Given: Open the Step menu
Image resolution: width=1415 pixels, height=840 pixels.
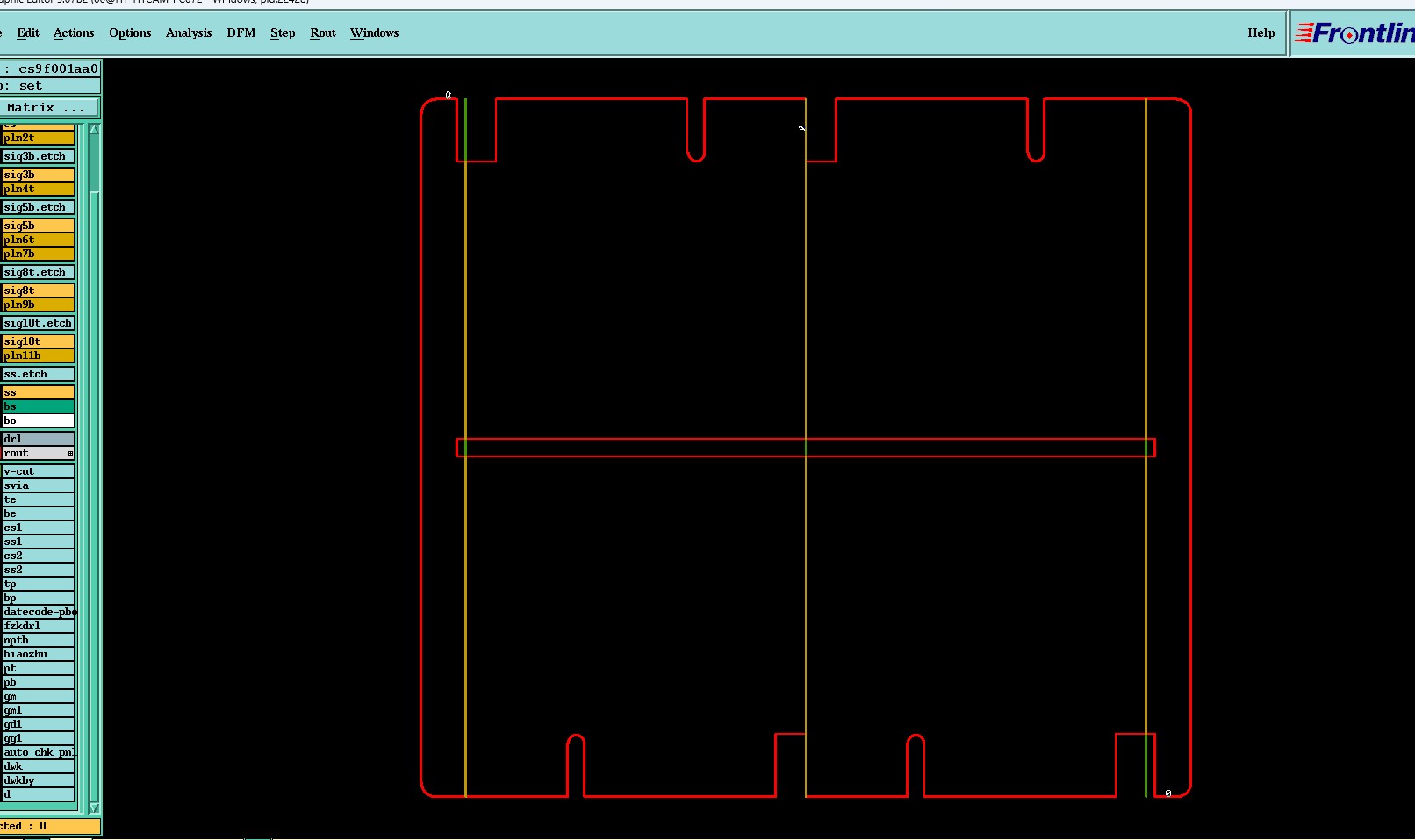Looking at the screenshot, I should (283, 32).
